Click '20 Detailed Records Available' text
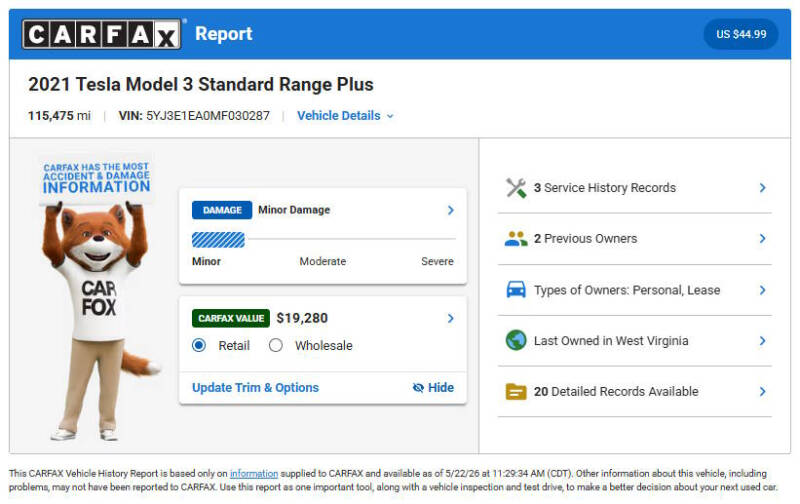Screen dimensions: 800x504 click(x=616, y=392)
